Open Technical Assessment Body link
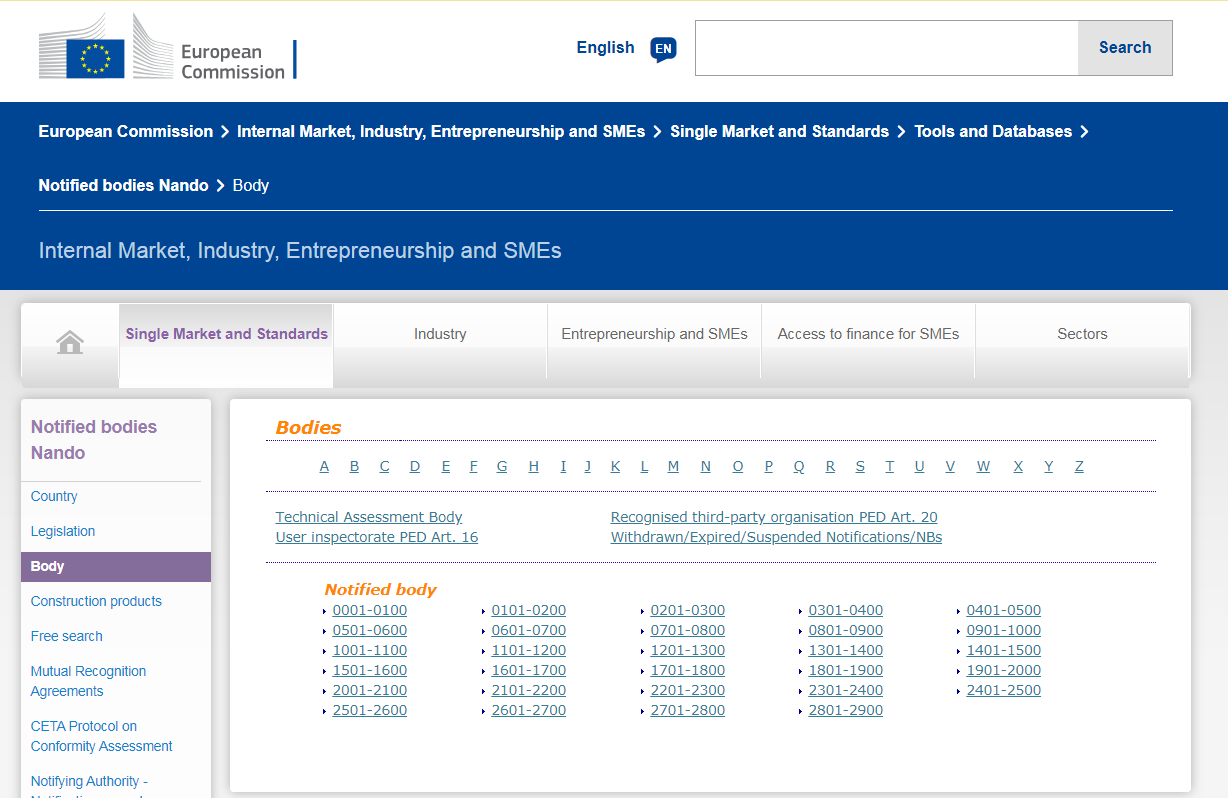 (x=369, y=517)
